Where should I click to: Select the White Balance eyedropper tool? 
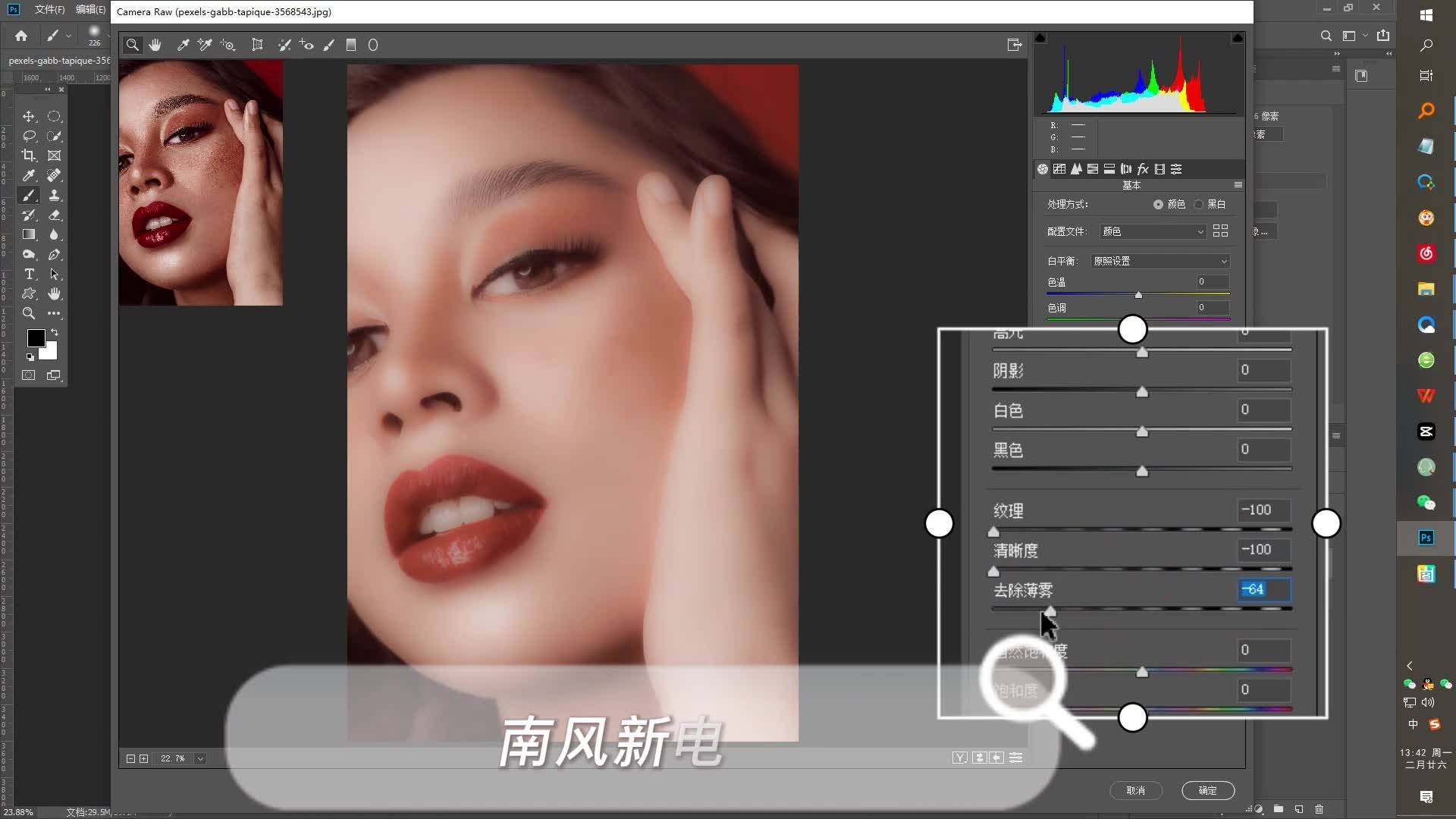[x=183, y=45]
